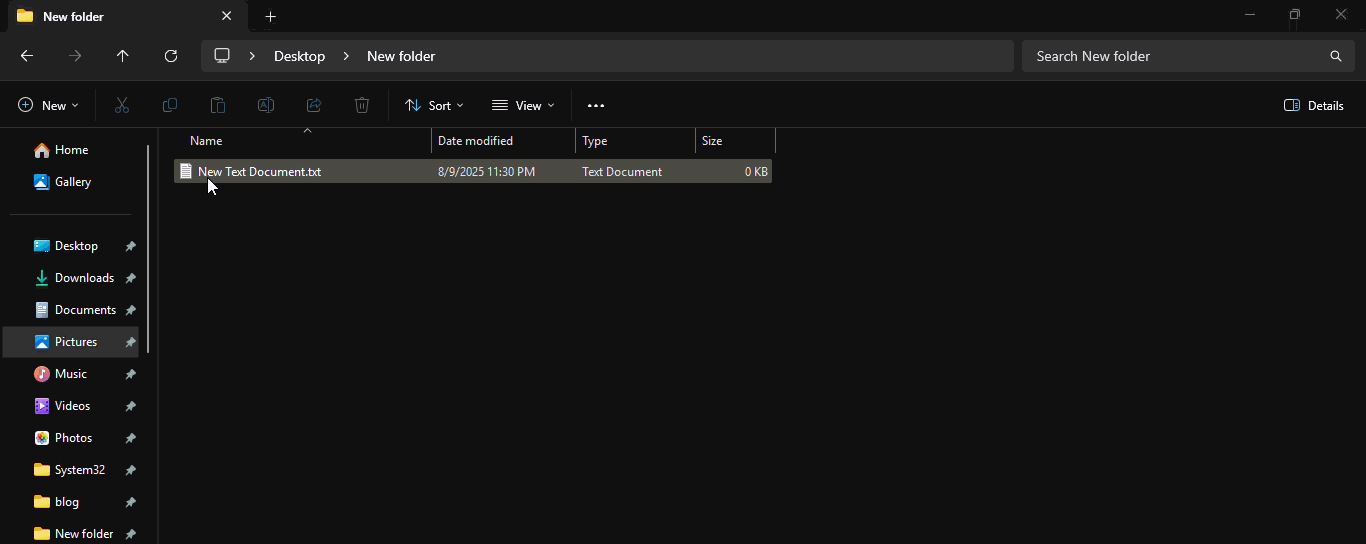Delete the selected file with trash icon
Viewport: 1366px width, 544px height.
pyautogui.click(x=362, y=105)
